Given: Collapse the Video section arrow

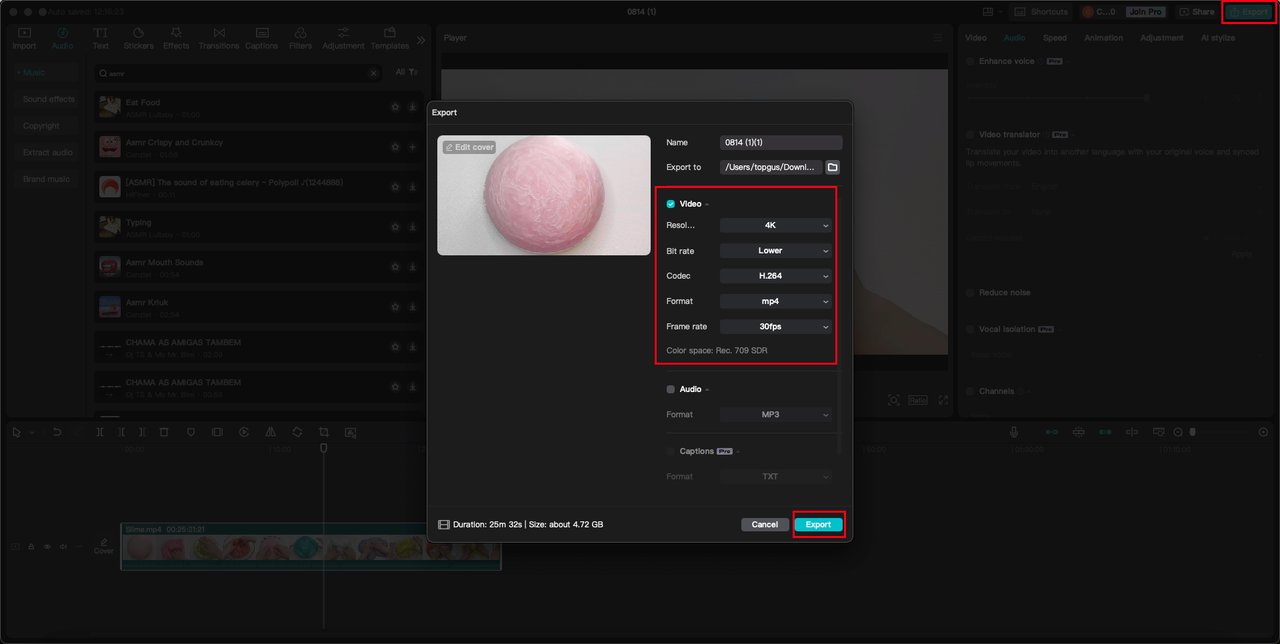Looking at the screenshot, I should pyautogui.click(x=707, y=204).
